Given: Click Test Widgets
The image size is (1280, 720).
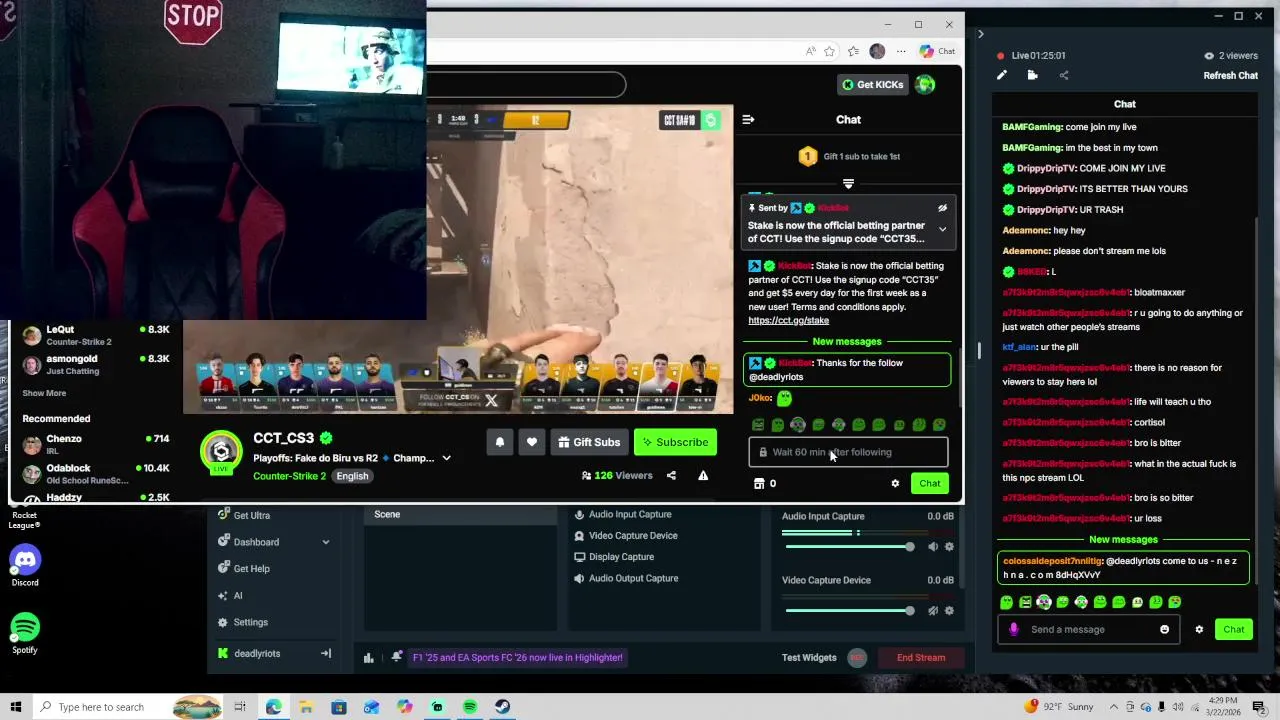Looking at the screenshot, I should click(x=809, y=658).
